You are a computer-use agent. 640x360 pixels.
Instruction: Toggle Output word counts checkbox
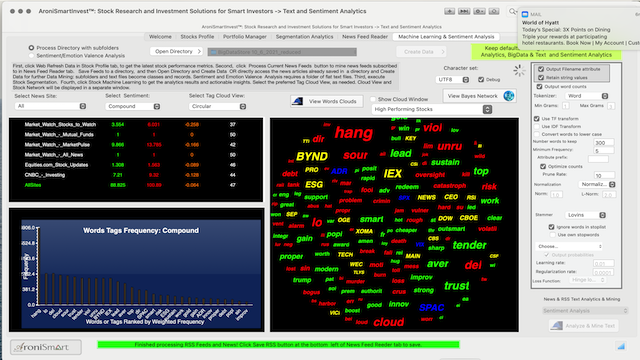click(539, 87)
